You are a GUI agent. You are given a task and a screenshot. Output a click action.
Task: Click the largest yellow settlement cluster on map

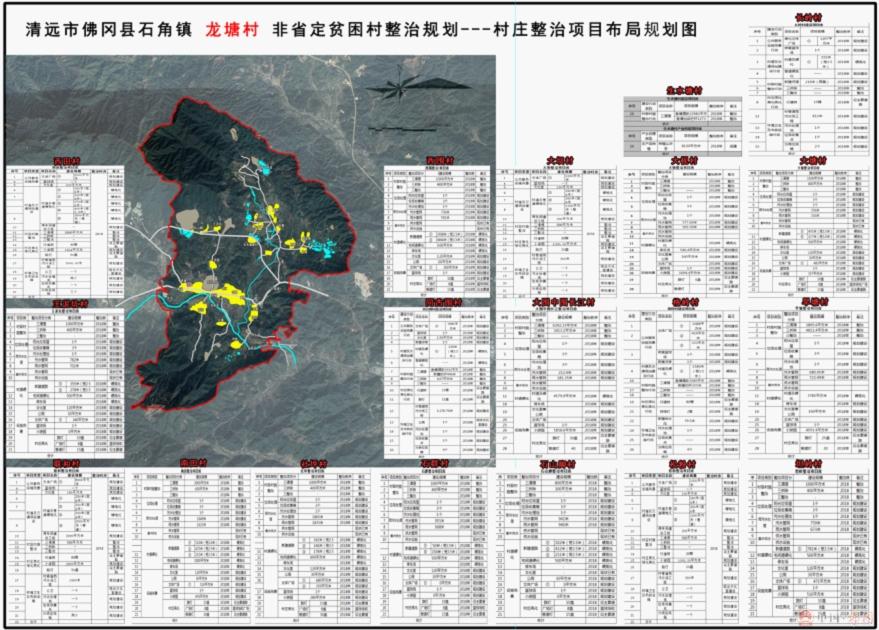[234, 295]
